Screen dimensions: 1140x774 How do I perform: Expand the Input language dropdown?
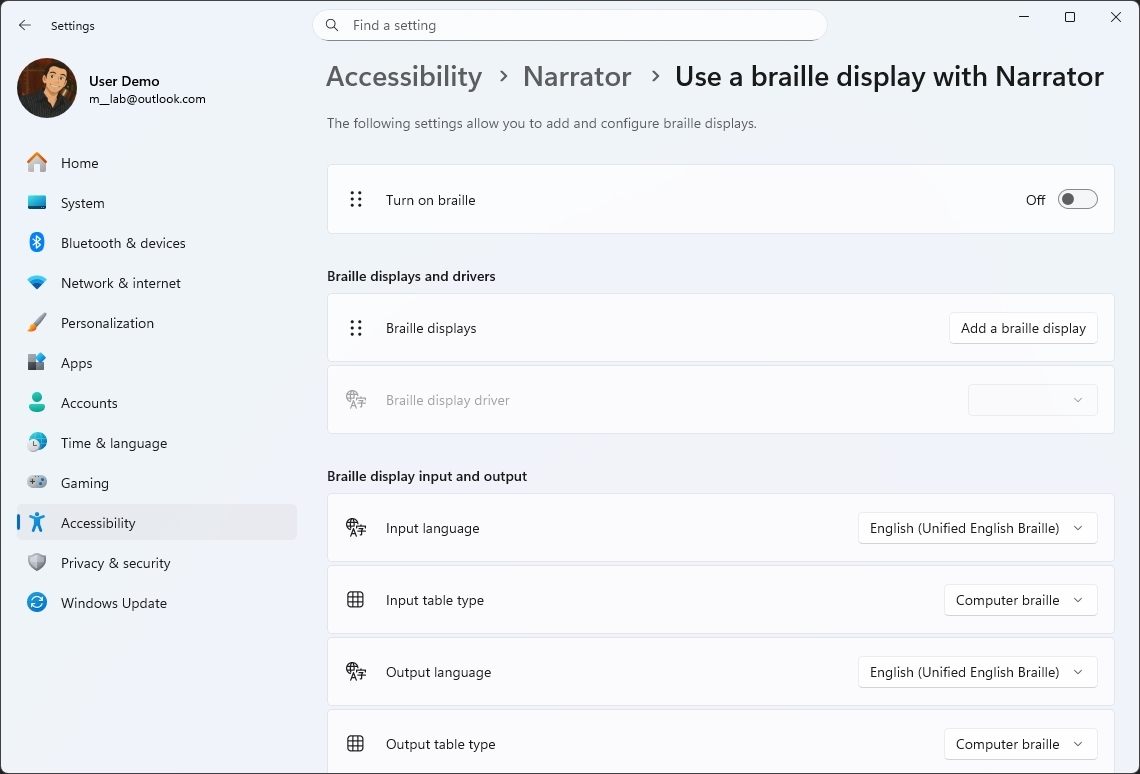(x=977, y=528)
